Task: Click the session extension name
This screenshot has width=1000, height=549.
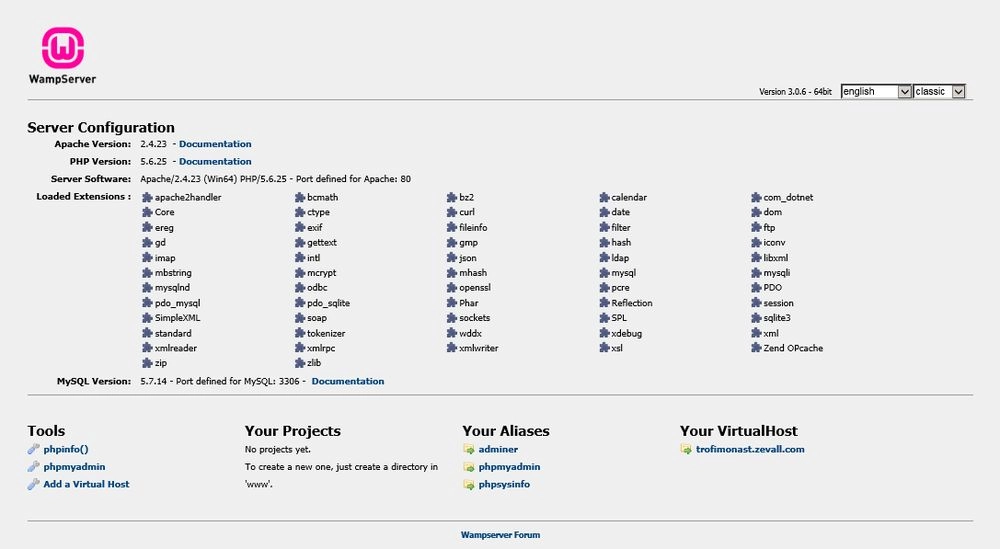Action: click(778, 303)
